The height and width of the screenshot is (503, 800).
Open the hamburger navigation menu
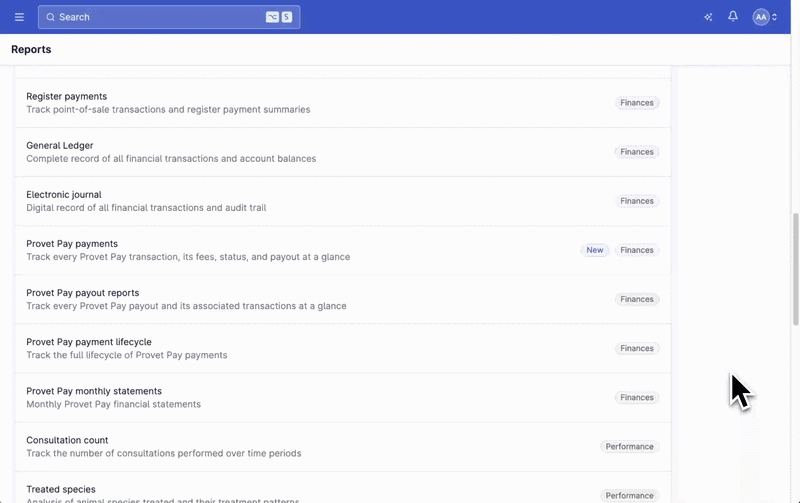pyautogui.click(x=19, y=17)
